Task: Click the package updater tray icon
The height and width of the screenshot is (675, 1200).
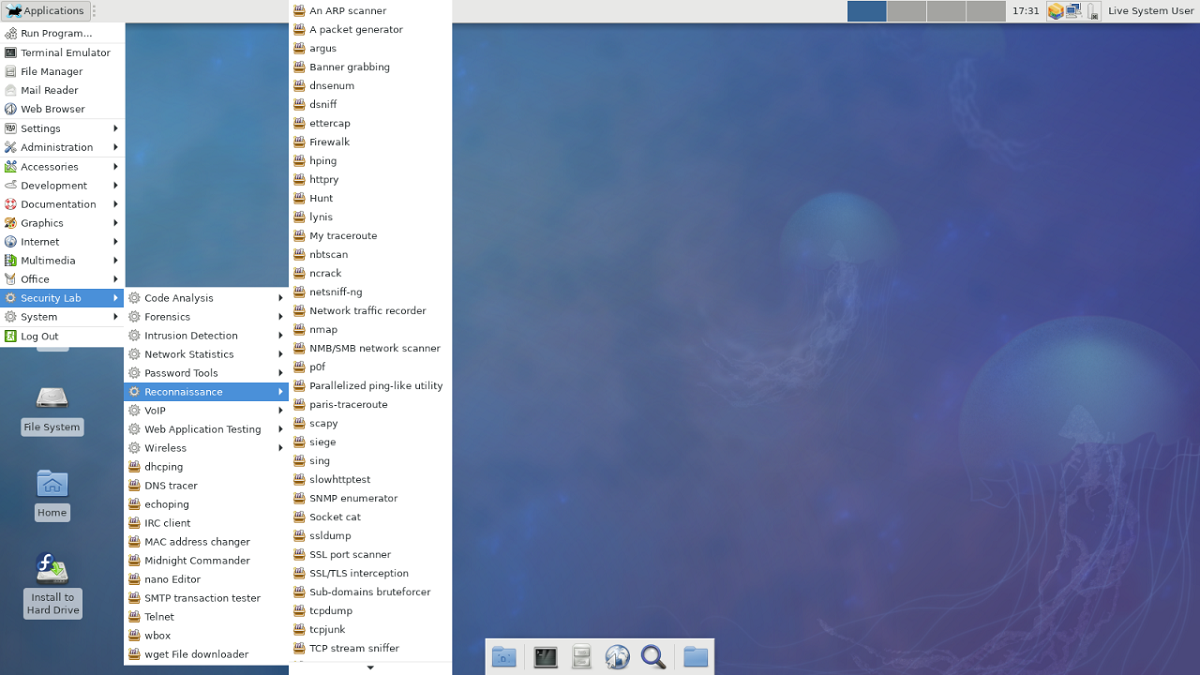Action: coord(1055,11)
